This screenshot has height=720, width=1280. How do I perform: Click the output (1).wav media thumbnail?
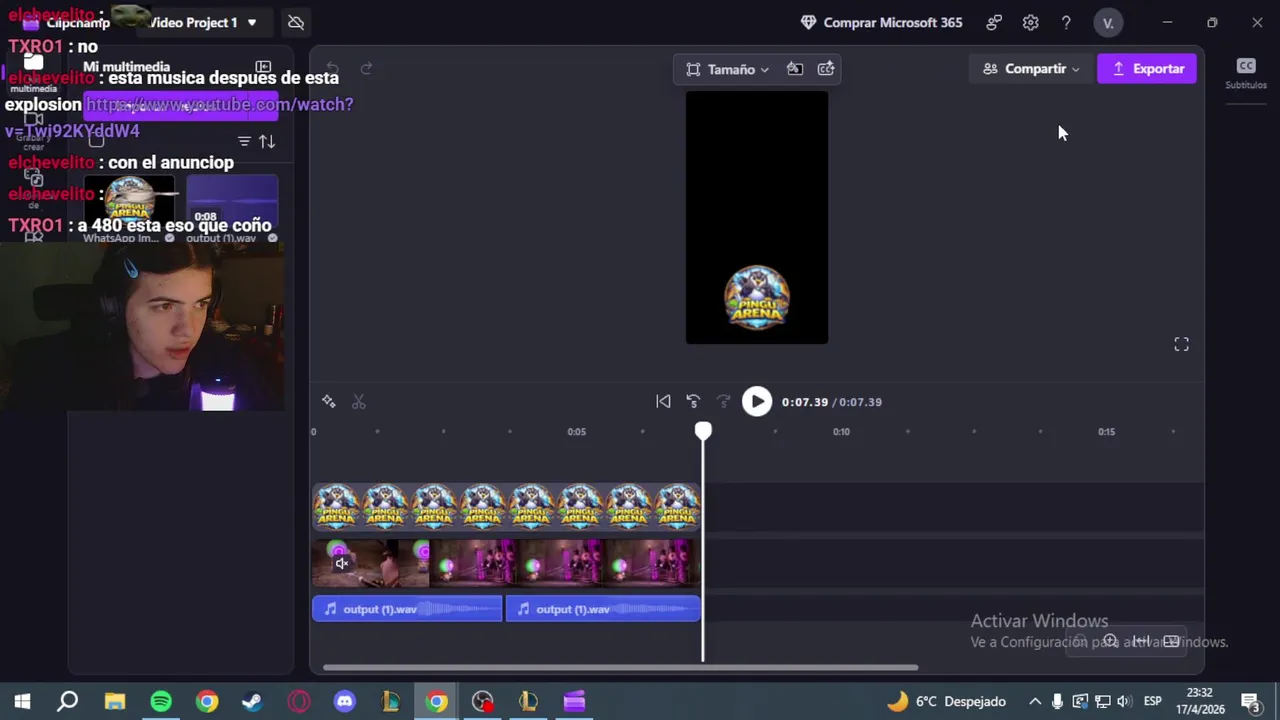coord(232,204)
